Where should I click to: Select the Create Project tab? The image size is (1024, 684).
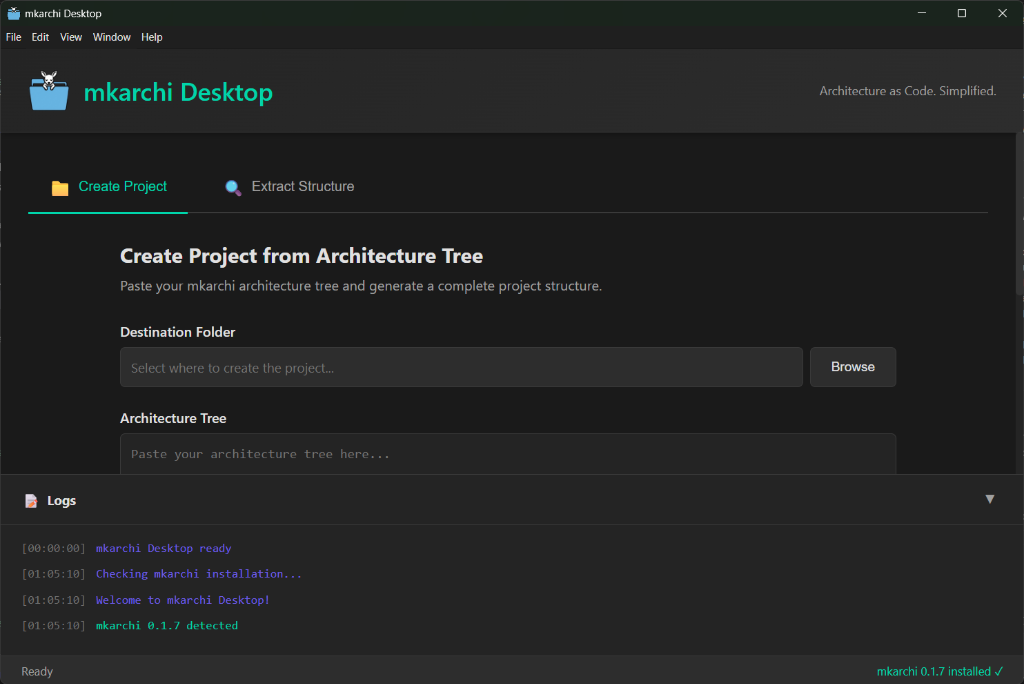(x=122, y=186)
